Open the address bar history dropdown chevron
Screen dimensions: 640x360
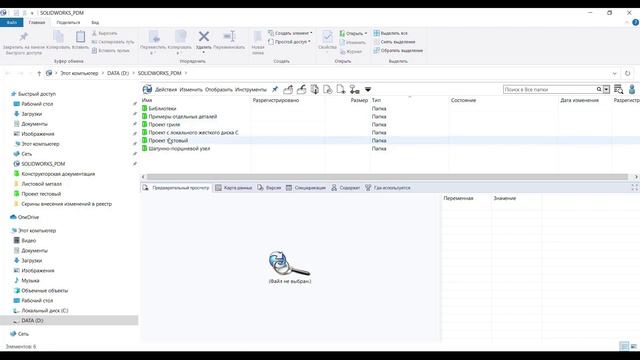coord(615,73)
